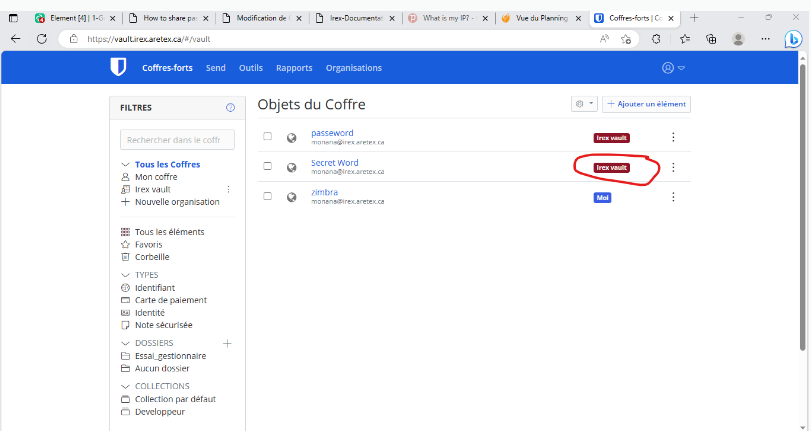Click the Moi badge on zimbra
This screenshot has width=811, height=431.
(602, 198)
